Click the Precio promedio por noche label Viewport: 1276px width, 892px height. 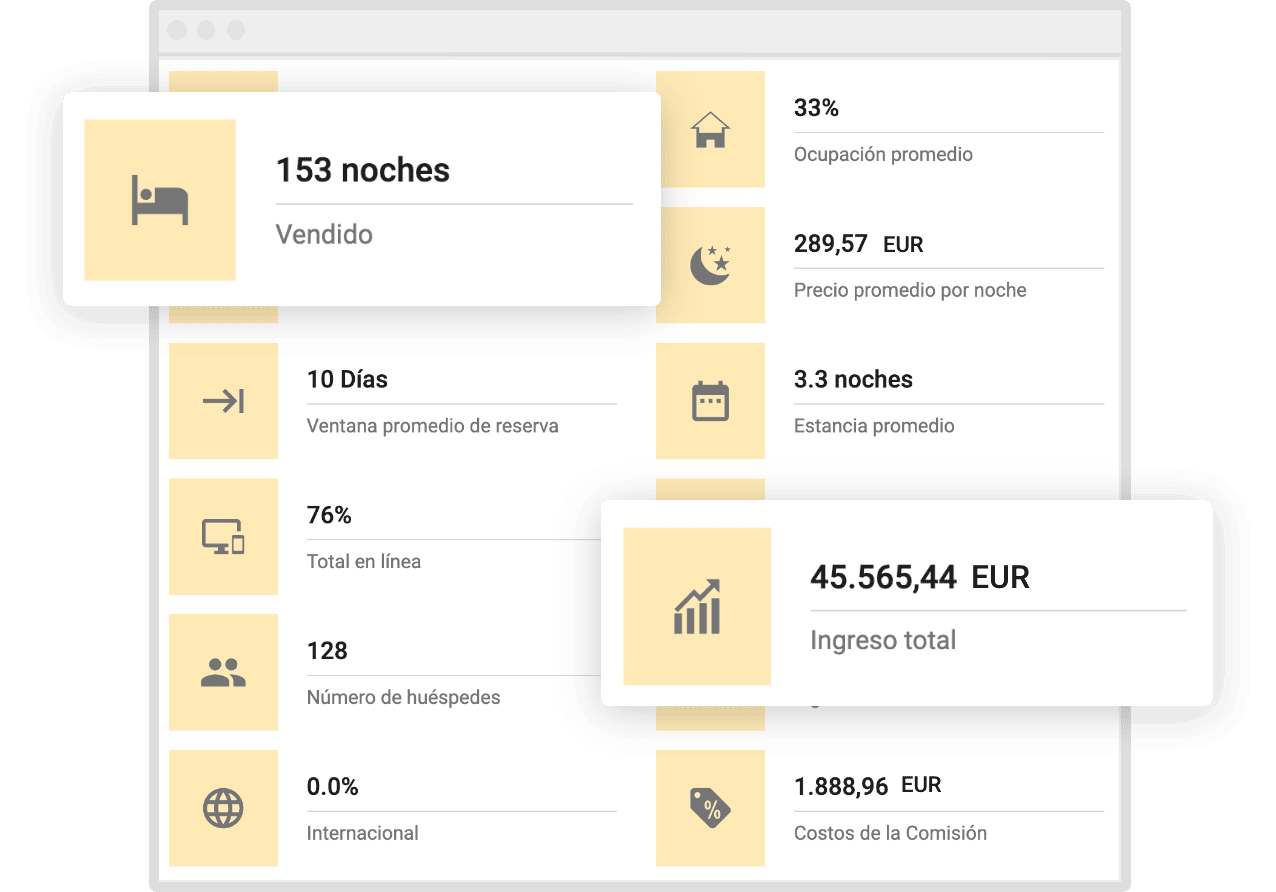click(910, 290)
